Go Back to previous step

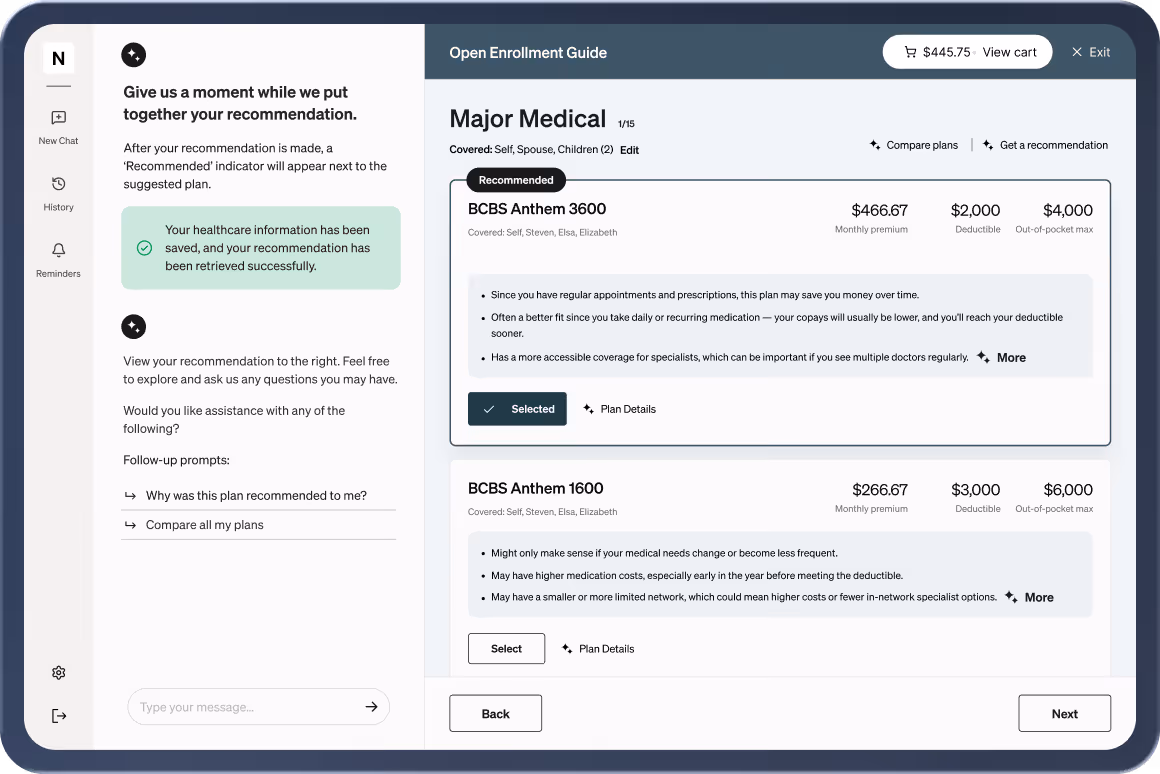pyautogui.click(x=495, y=713)
